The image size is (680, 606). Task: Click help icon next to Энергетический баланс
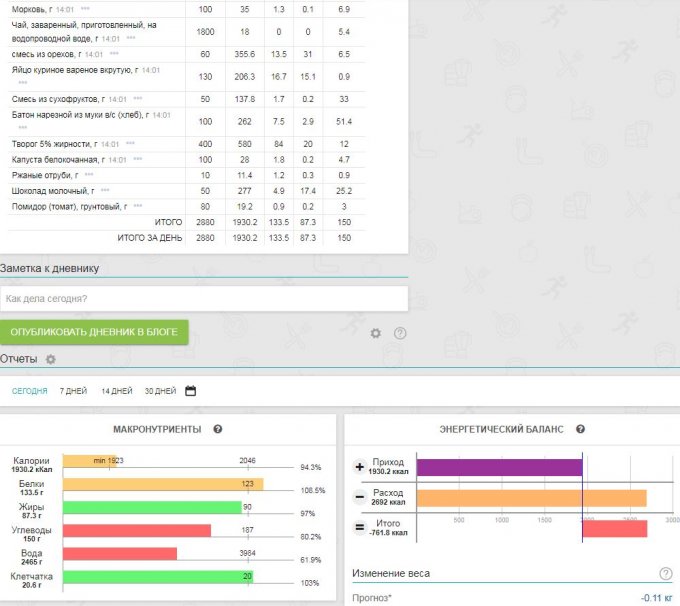[581, 429]
